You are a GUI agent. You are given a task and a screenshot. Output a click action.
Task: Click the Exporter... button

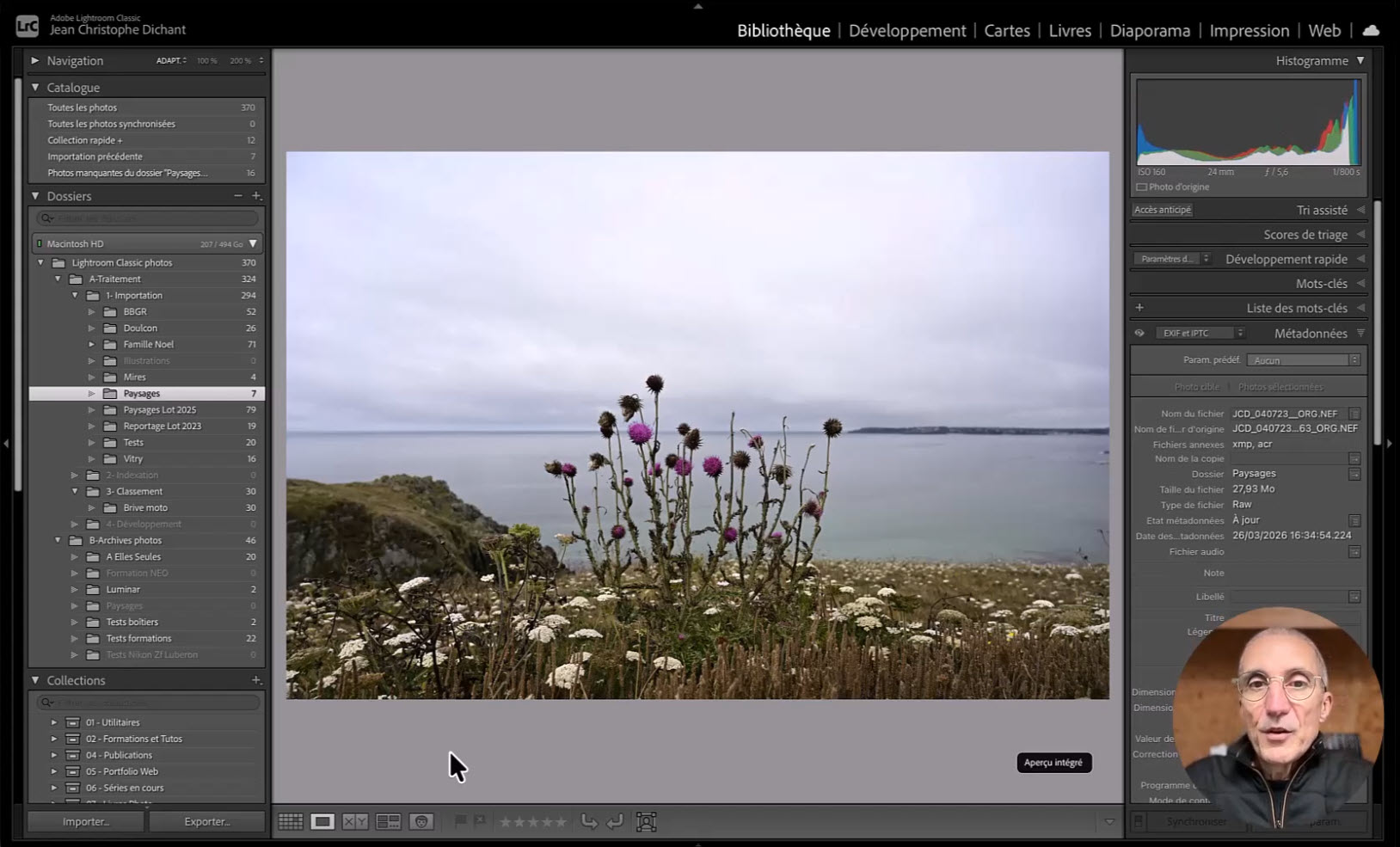point(207,822)
